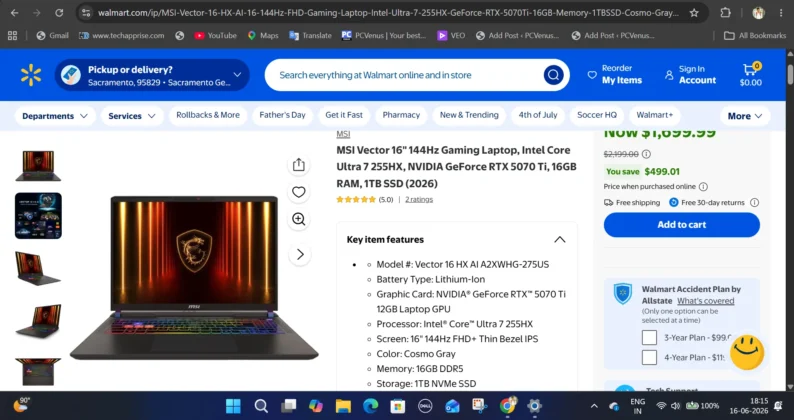Open VEO bookmark
The height and width of the screenshot is (420, 794).
point(451,35)
